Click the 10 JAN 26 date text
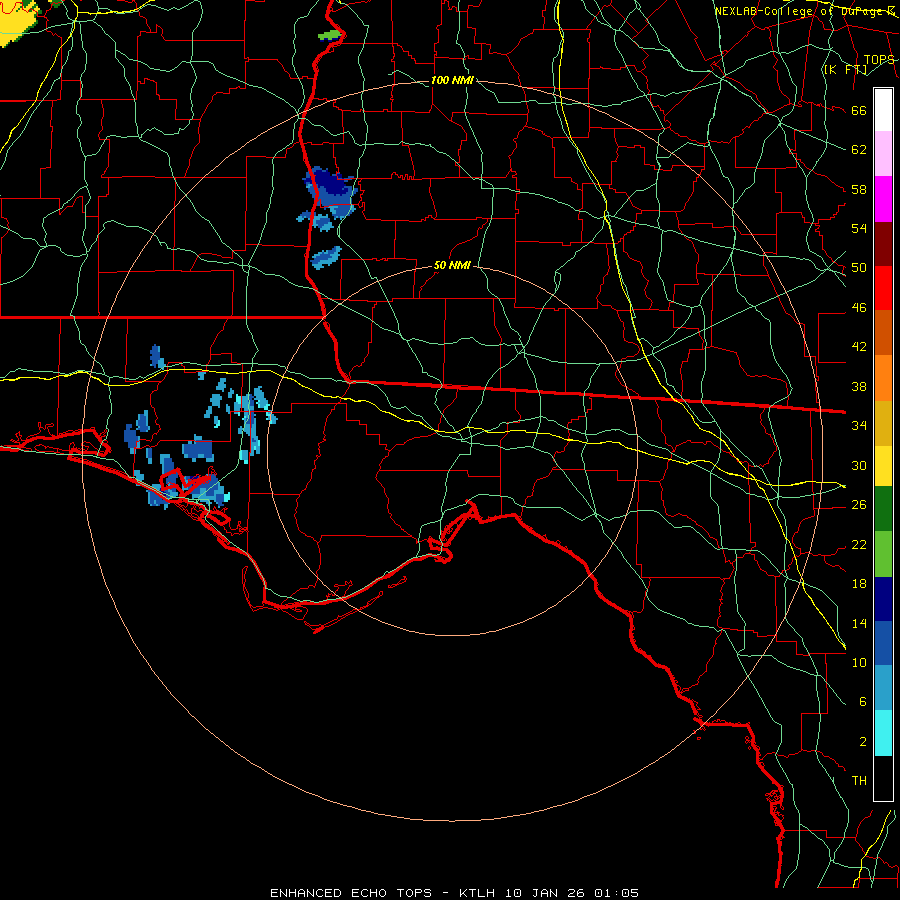The height and width of the screenshot is (900, 900). pos(547,893)
